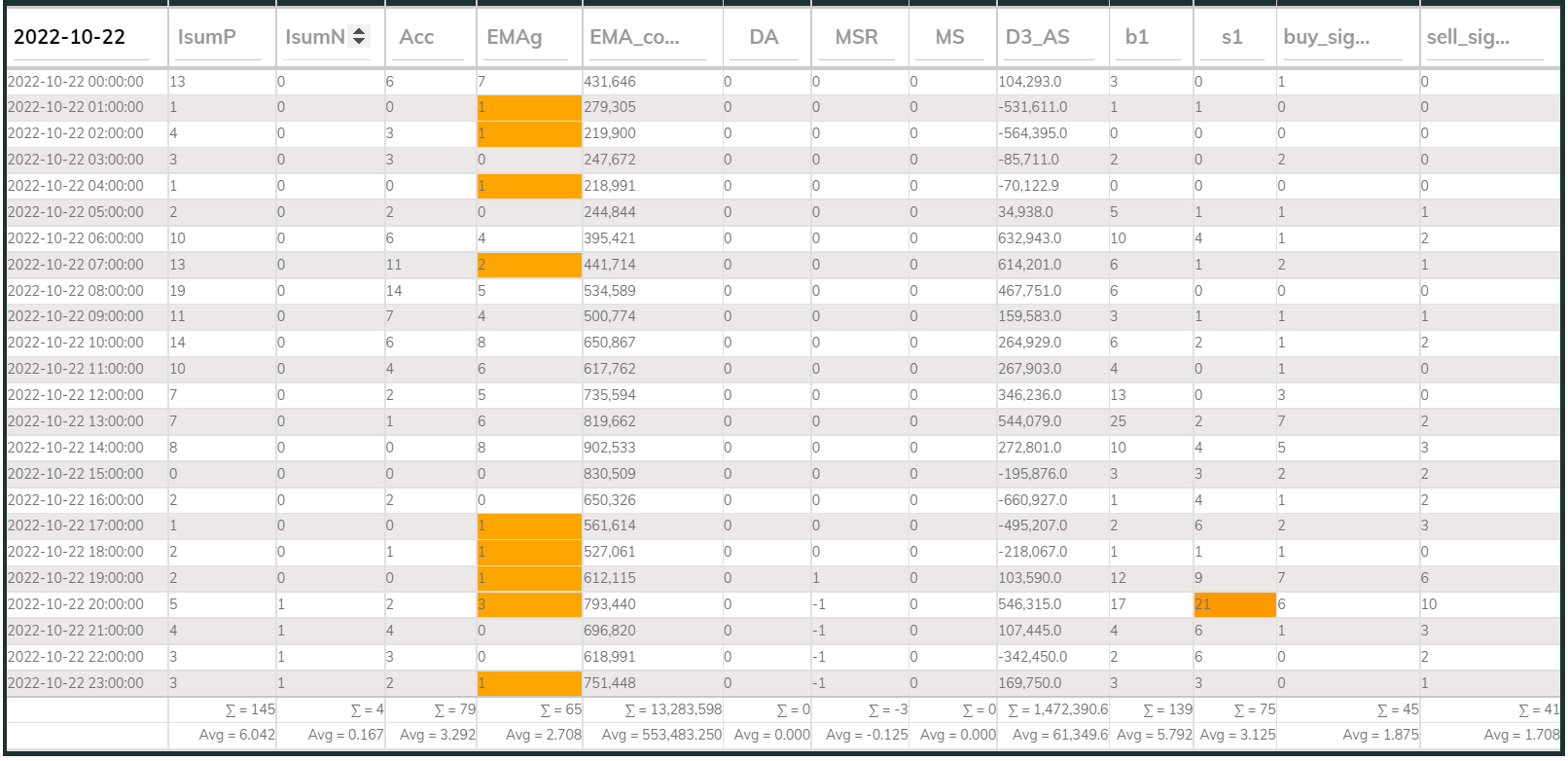Image resolution: width=1568 pixels, height=761 pixels.
Task: Click the orange s1 cell showing 21
Action: tap(1233, 604)
